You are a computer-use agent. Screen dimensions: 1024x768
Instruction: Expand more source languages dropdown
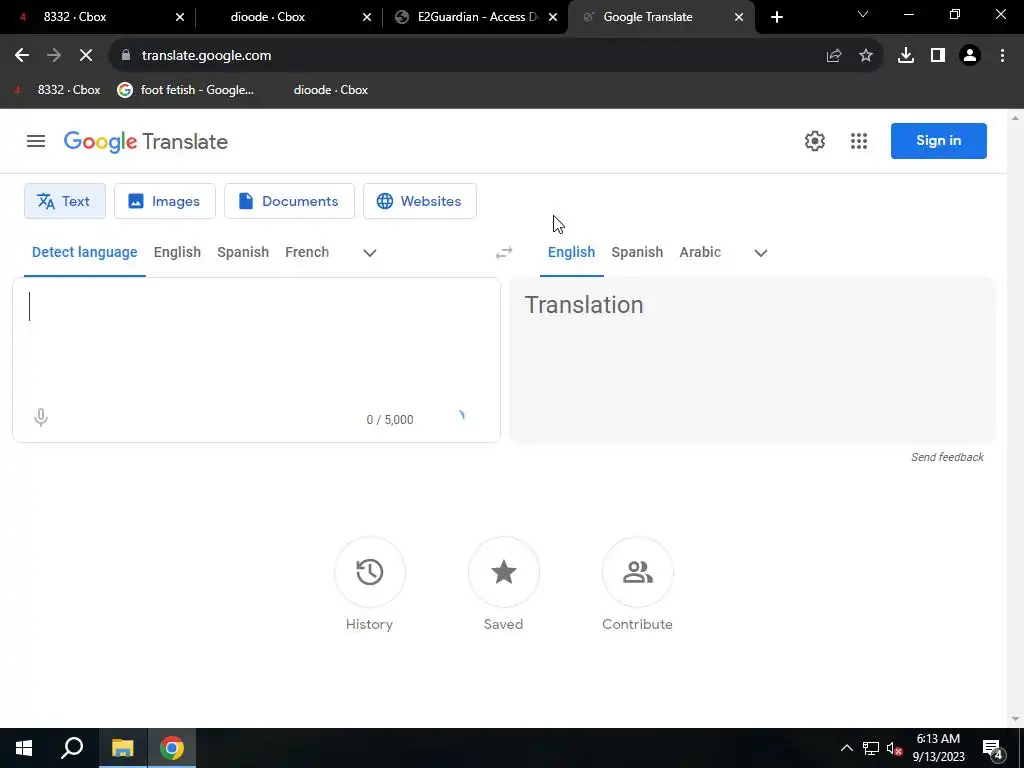(370, 253)
